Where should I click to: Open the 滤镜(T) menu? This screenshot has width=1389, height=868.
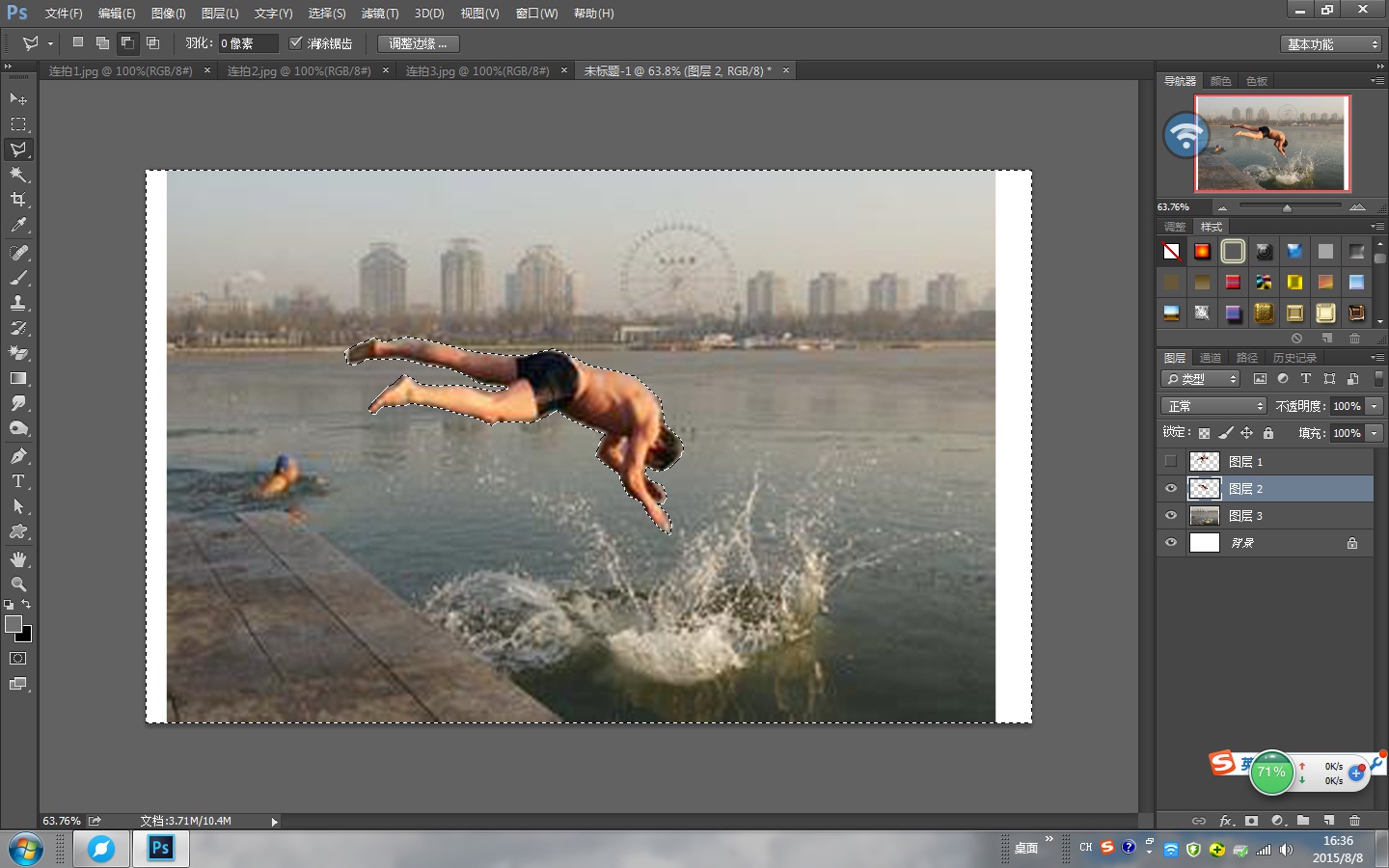tap(380, 14)
